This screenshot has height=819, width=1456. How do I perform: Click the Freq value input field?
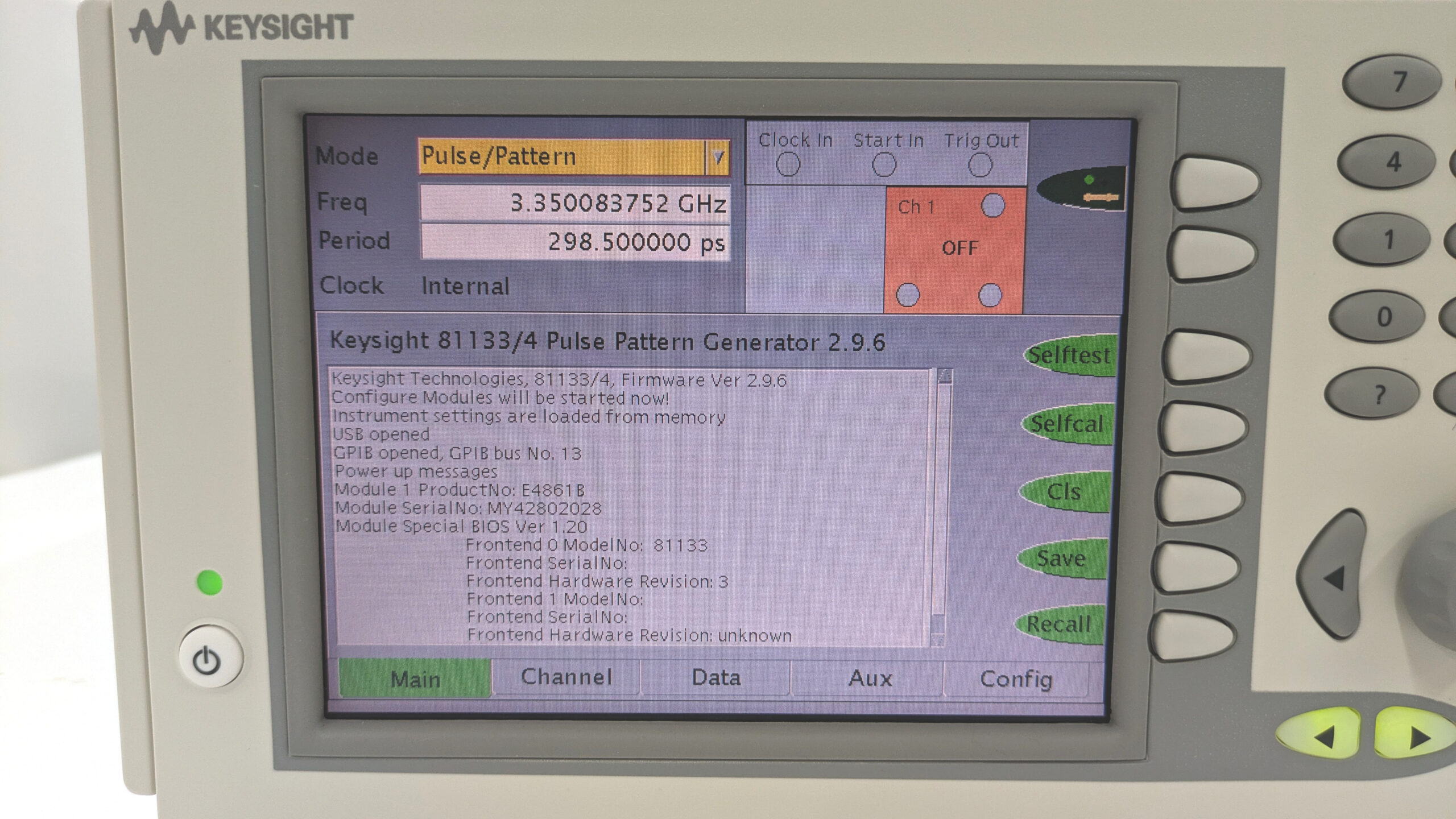tap(574, 203)
